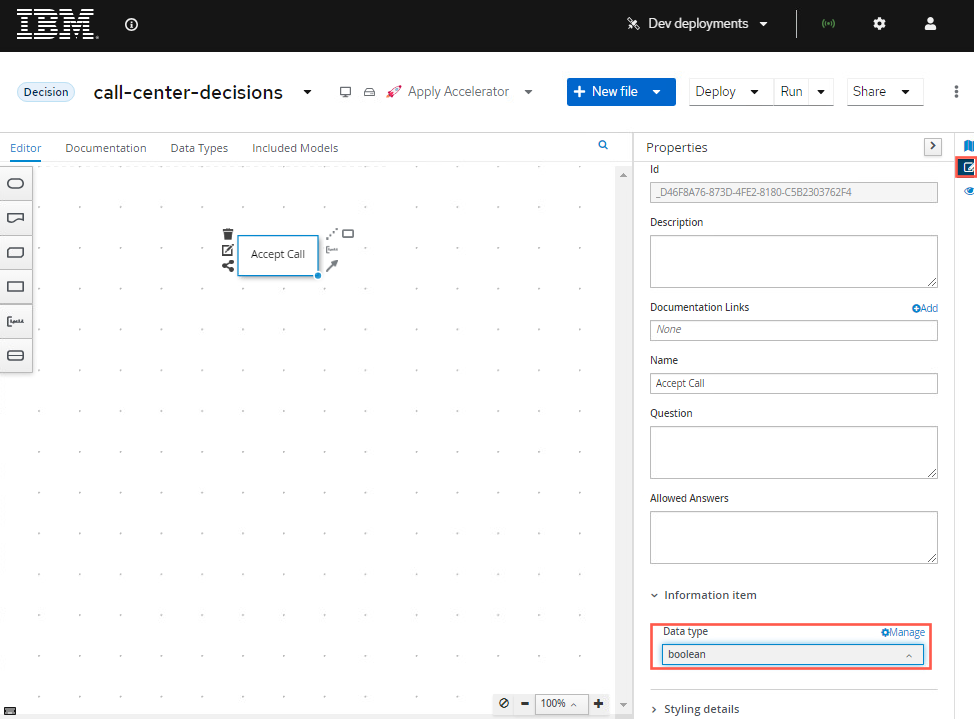Image resolution: width=977 pixels, height=719 pixels.
Task: Click the create decision rectangle icon near node
Action: pyautogui.click(x=348, y=234)
